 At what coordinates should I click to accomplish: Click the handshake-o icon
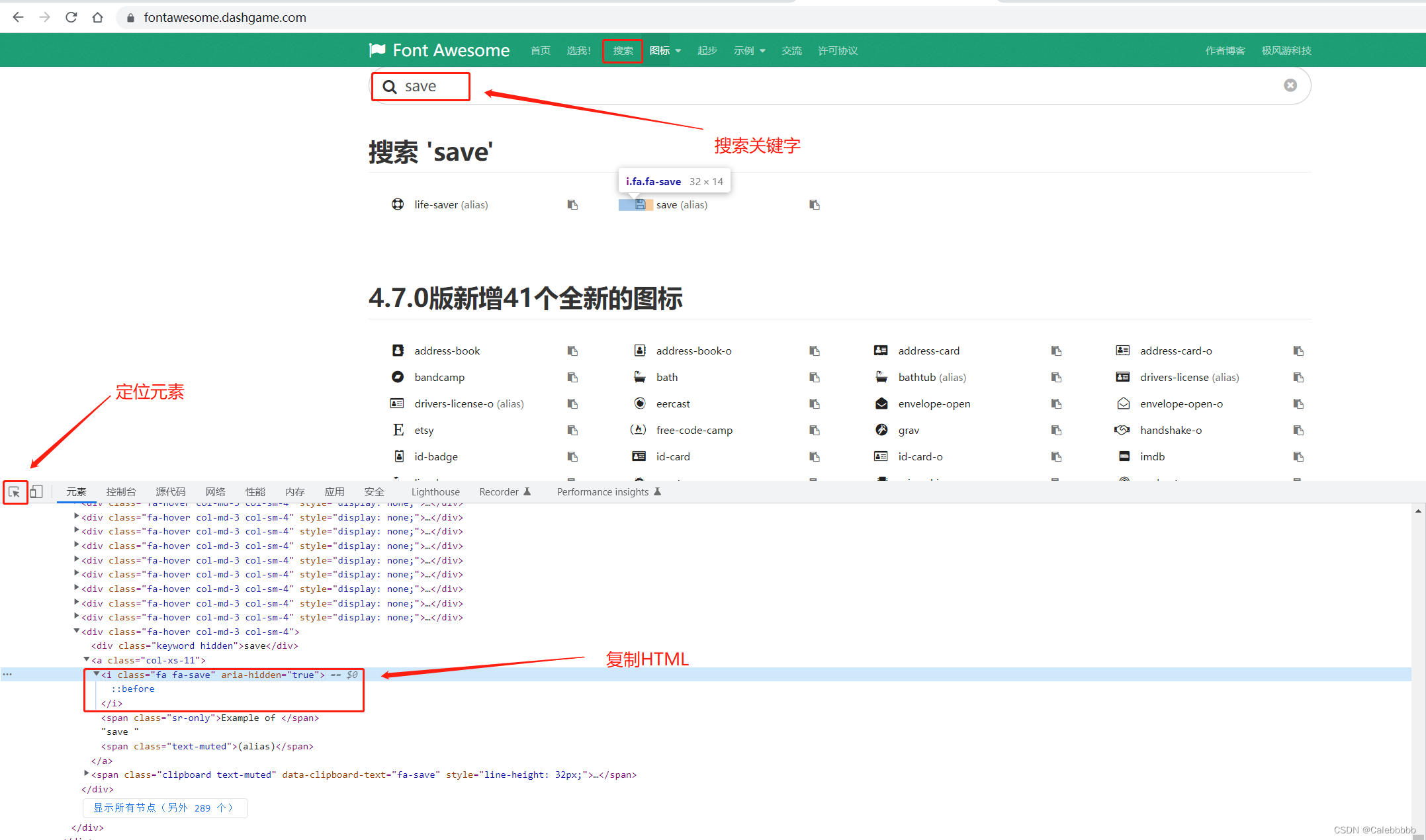click(x=1122, y=430)
